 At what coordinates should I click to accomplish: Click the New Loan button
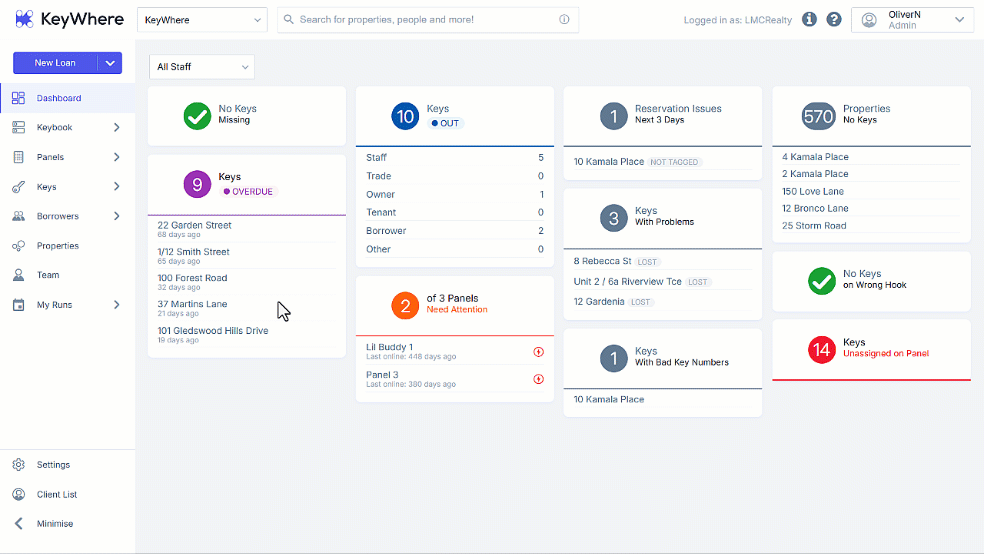pyautogui.click(x=55, y=63)
